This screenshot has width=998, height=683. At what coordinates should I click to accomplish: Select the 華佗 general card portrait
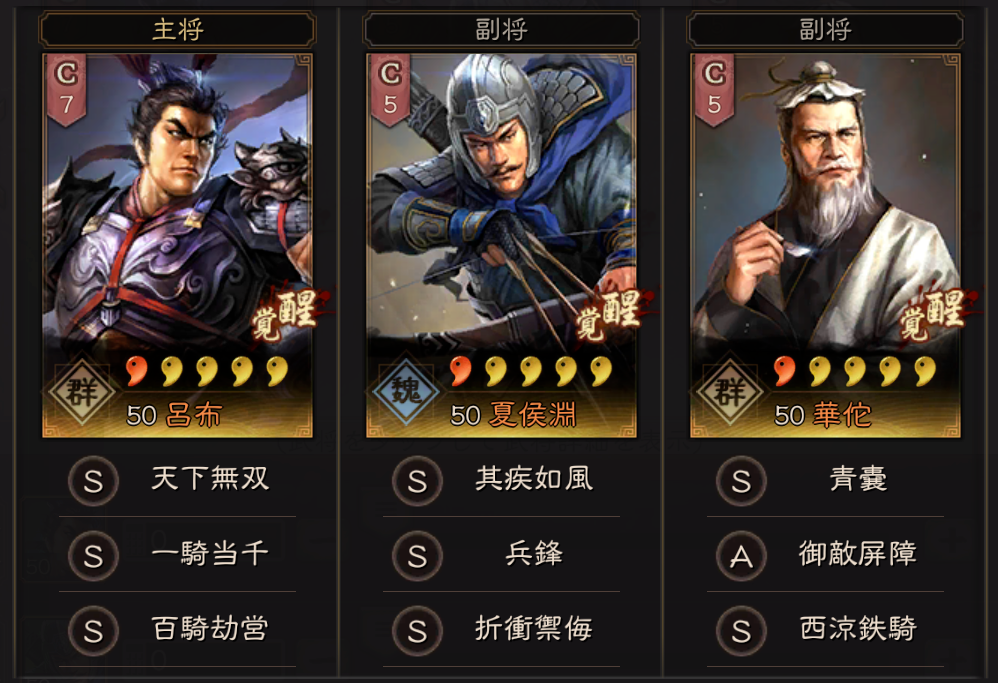826,246
